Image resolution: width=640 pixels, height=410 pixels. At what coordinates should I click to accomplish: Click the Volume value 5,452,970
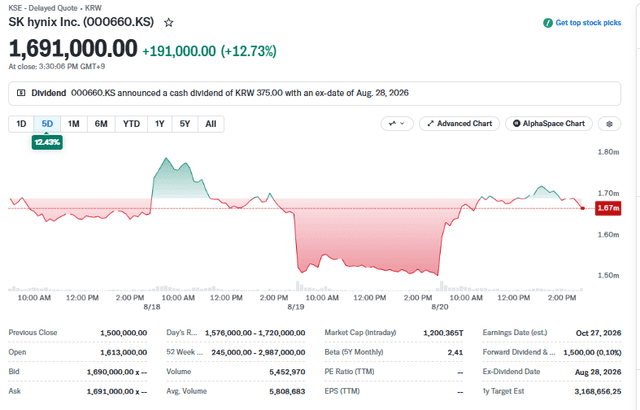click(x=287, y=372)
